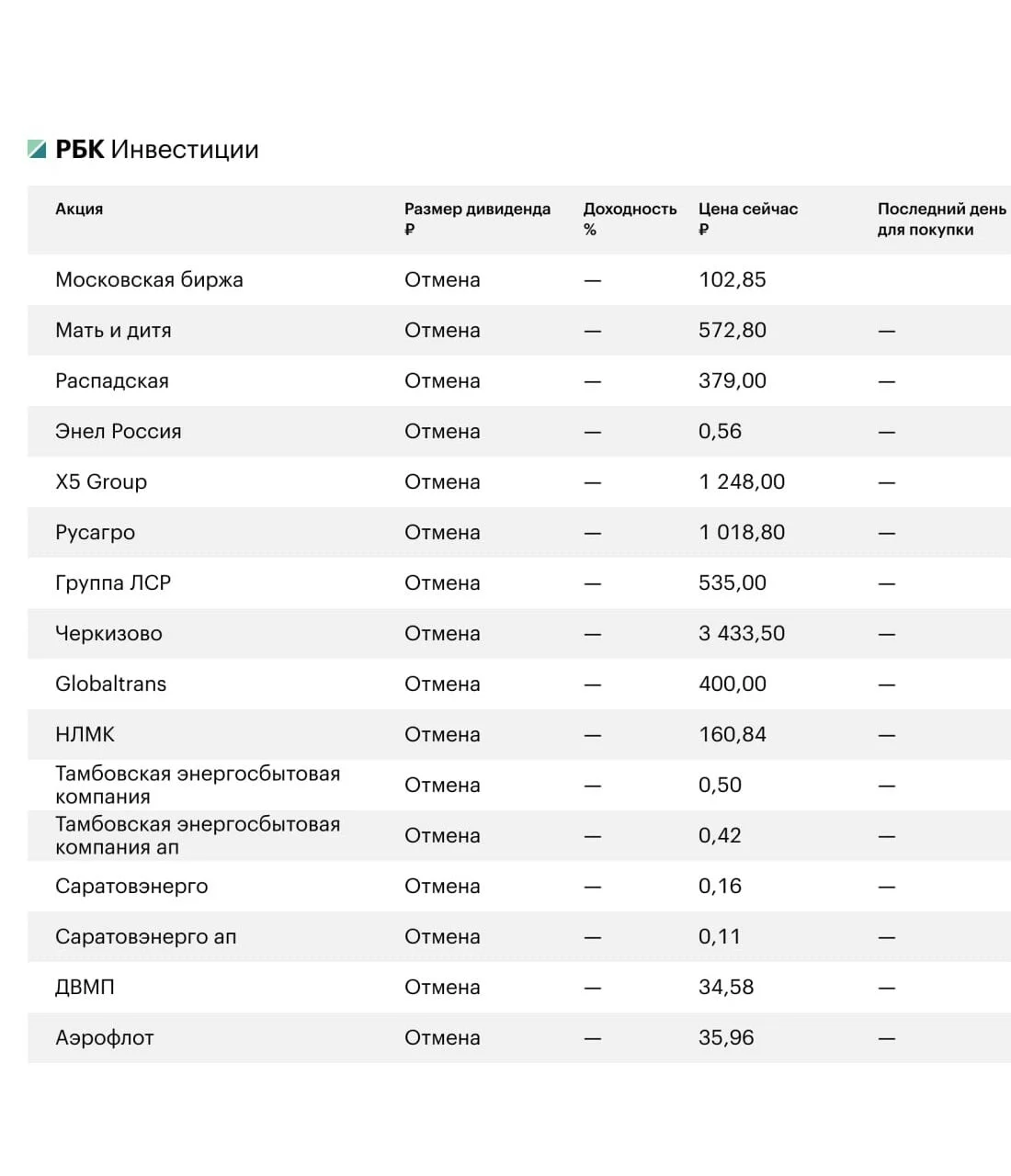
Task: Select the Цена сейчас column header
Action: (x=748, y=219)
